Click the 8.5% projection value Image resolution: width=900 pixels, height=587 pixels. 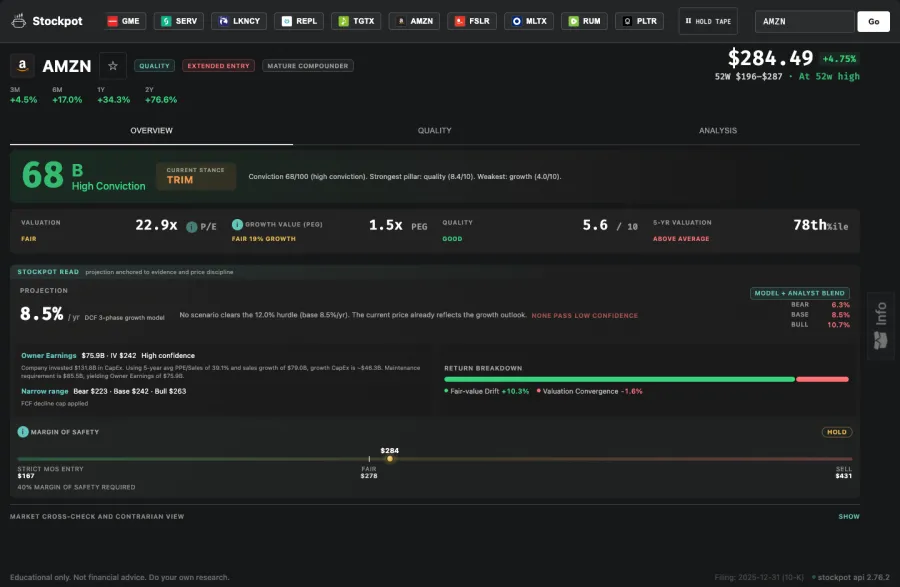[41, 314]
